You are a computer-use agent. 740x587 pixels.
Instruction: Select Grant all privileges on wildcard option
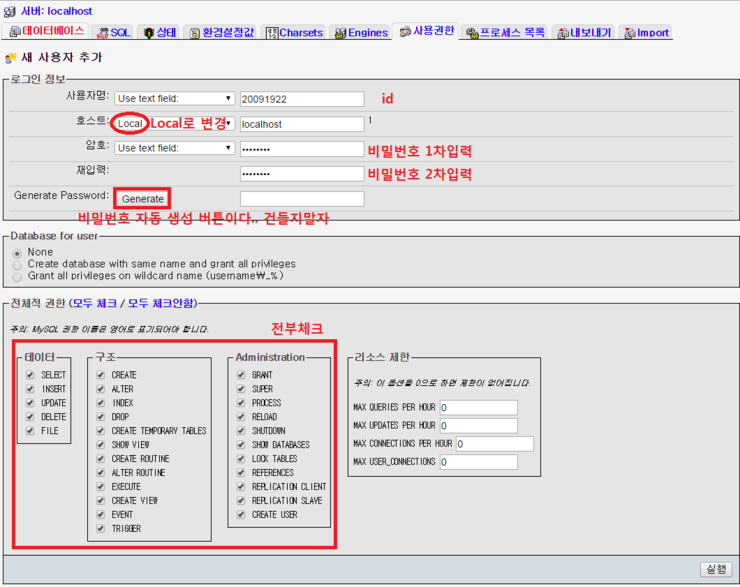point(17,277)
